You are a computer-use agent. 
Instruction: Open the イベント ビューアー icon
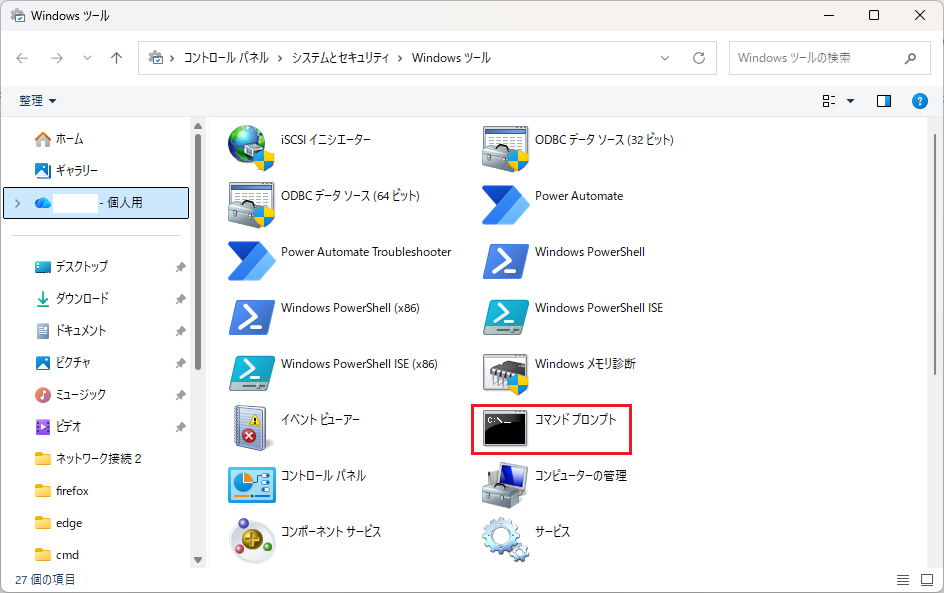tap(251, 428)
